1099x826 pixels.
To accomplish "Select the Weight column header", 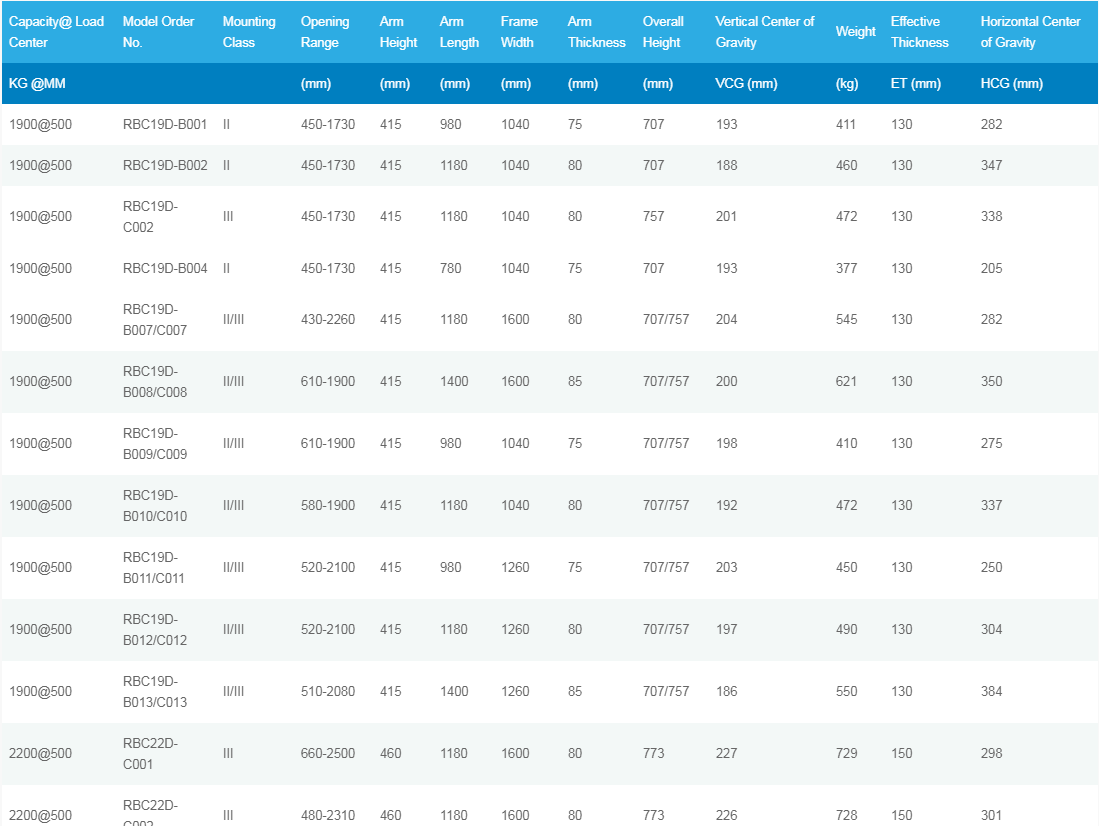I will 856,32.
